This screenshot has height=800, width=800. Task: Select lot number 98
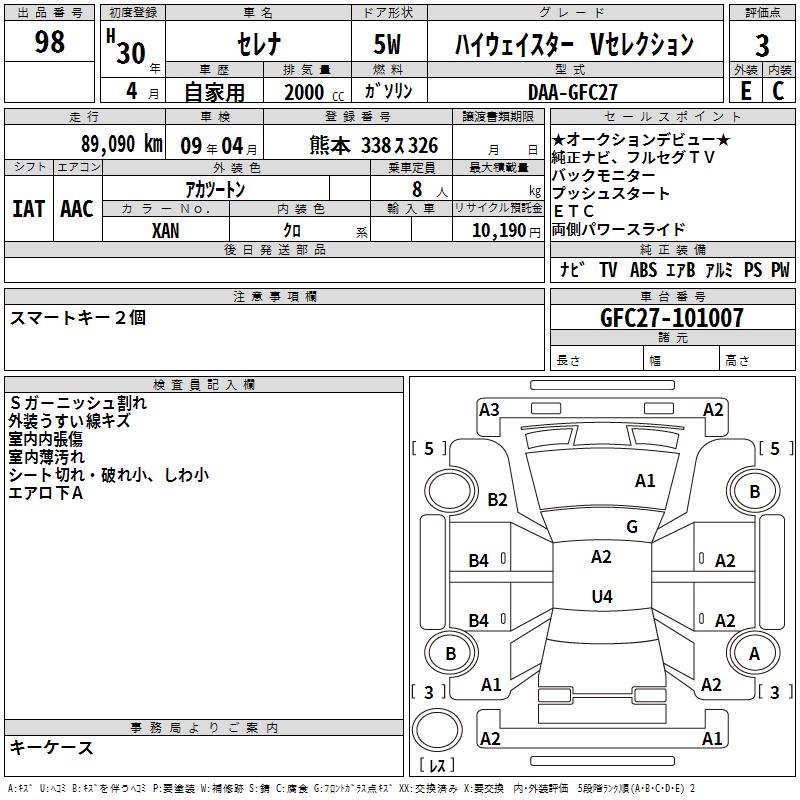coord(49,42)
